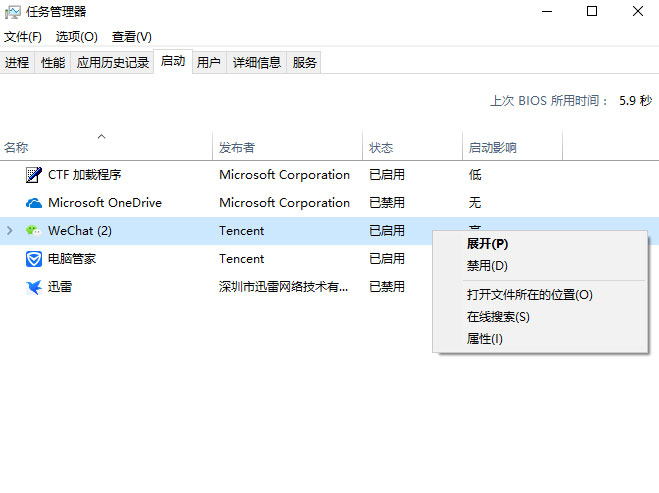Click Microsoft Corporation publisher in OneDrive row
659x493 pixels.
click(x=285, y=203)
